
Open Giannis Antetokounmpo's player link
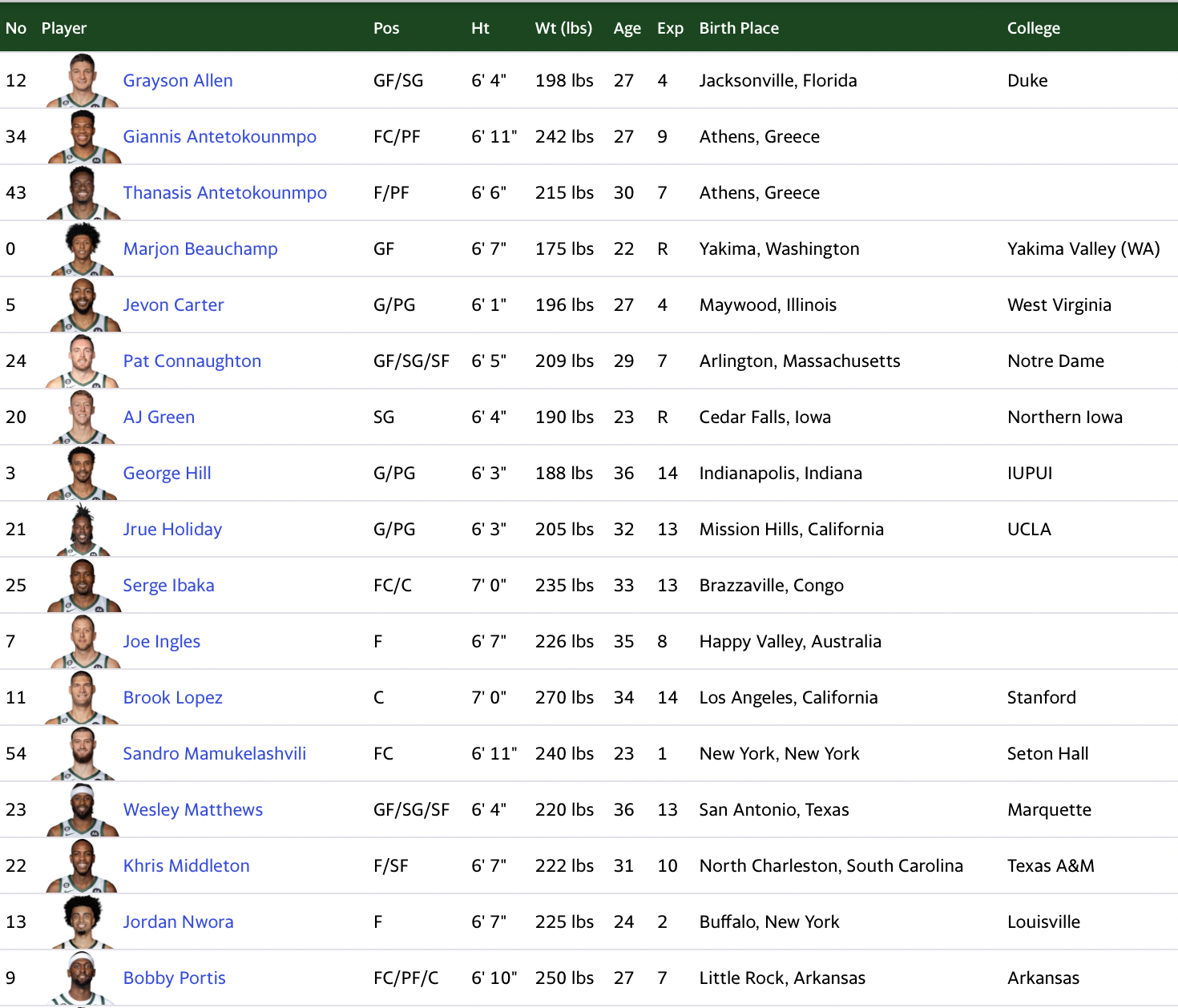pyautogui.click(x=220, y=136)
